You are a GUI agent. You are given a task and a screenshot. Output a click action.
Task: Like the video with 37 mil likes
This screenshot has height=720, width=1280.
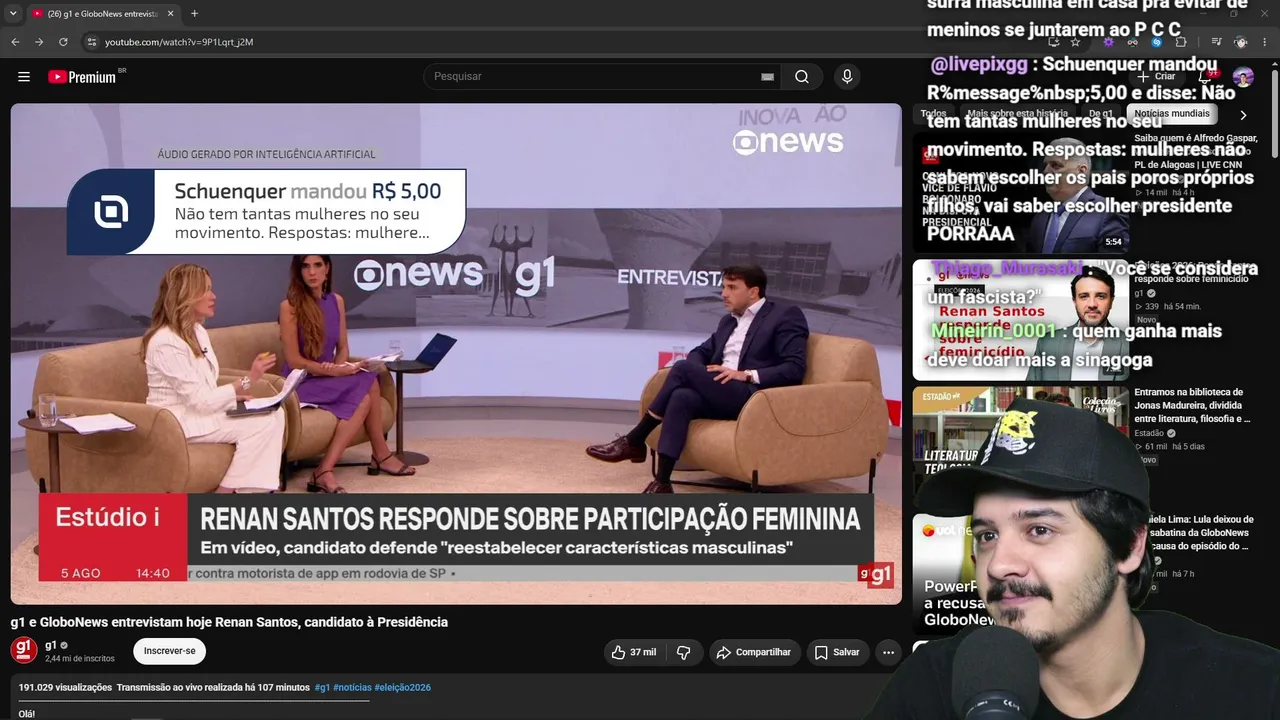coord(634,652)
